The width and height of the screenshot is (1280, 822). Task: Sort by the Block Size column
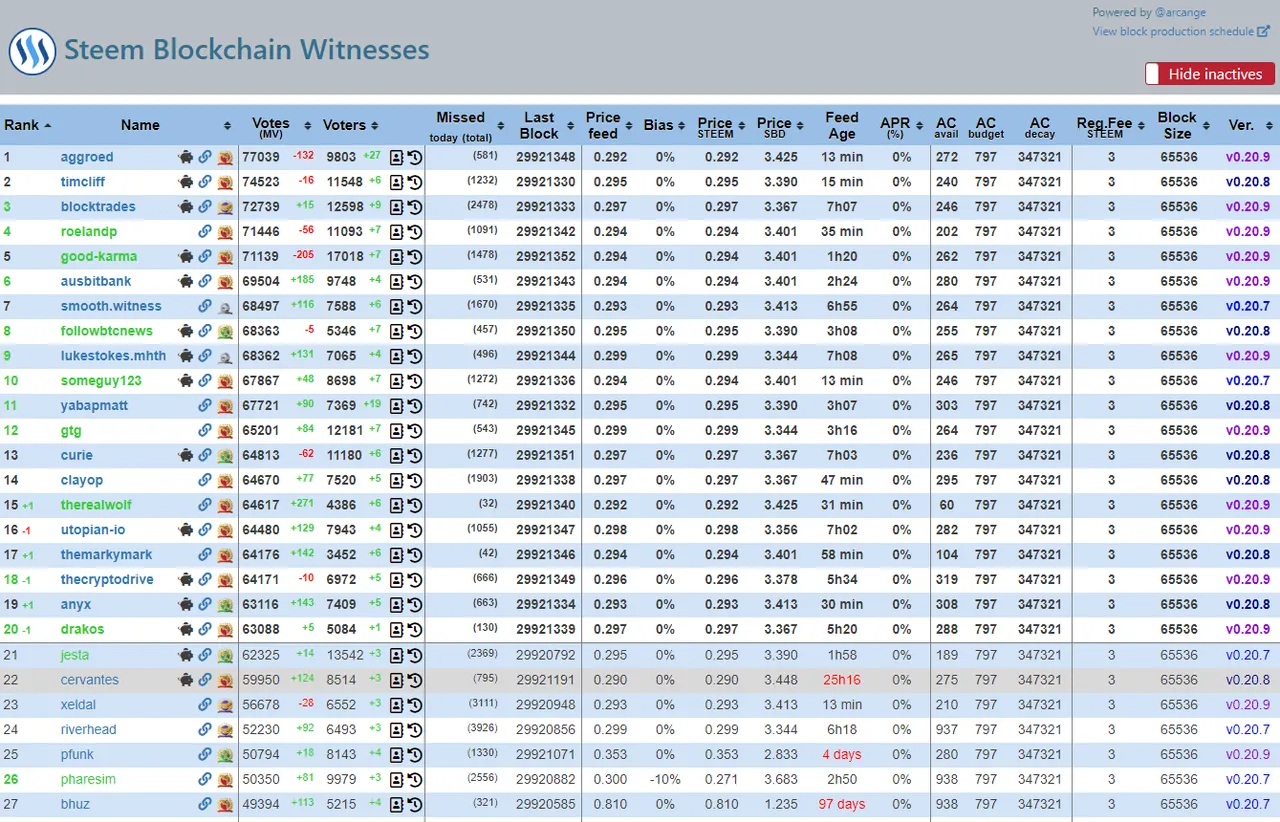coord(1183,125)
